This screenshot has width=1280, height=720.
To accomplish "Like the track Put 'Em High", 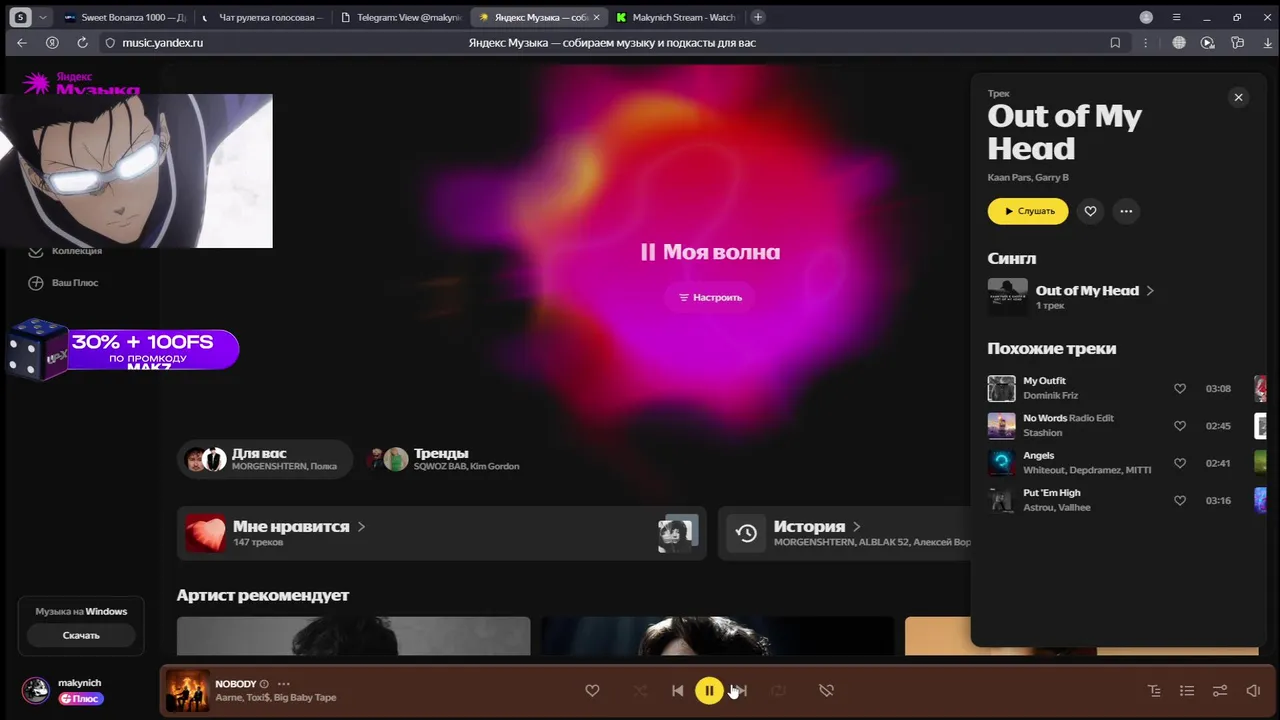I will click(x=1180, y=500).
